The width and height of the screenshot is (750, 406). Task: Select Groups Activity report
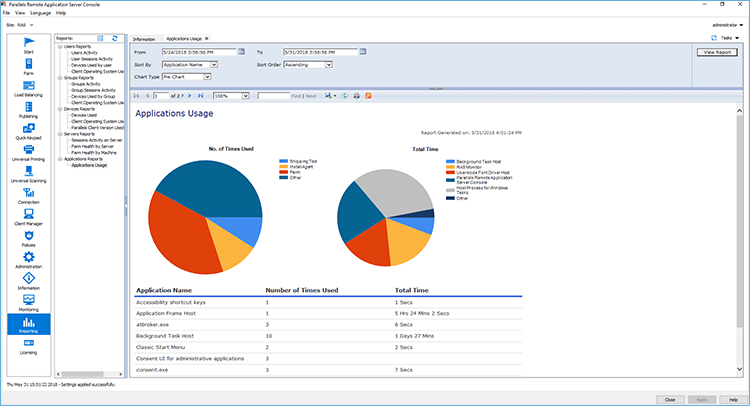[86, 84]
